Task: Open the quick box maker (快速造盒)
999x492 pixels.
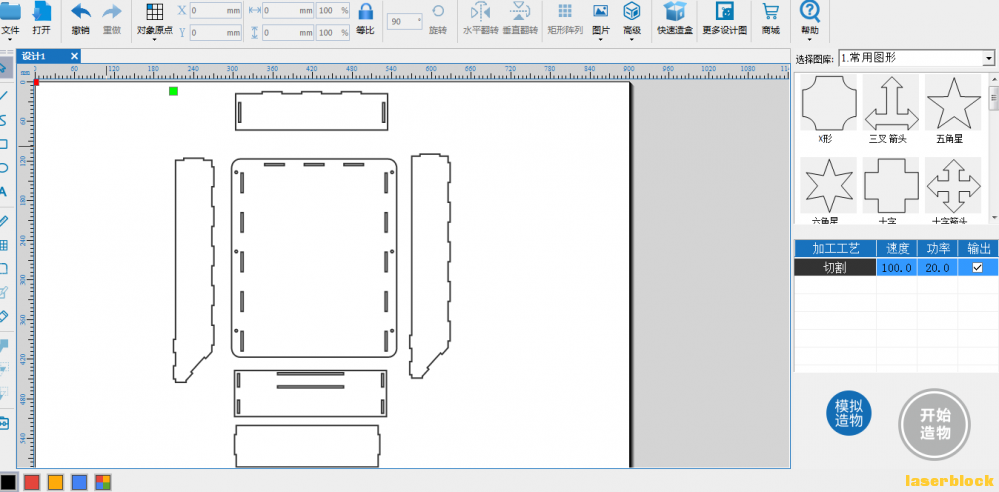Action: 676,12
